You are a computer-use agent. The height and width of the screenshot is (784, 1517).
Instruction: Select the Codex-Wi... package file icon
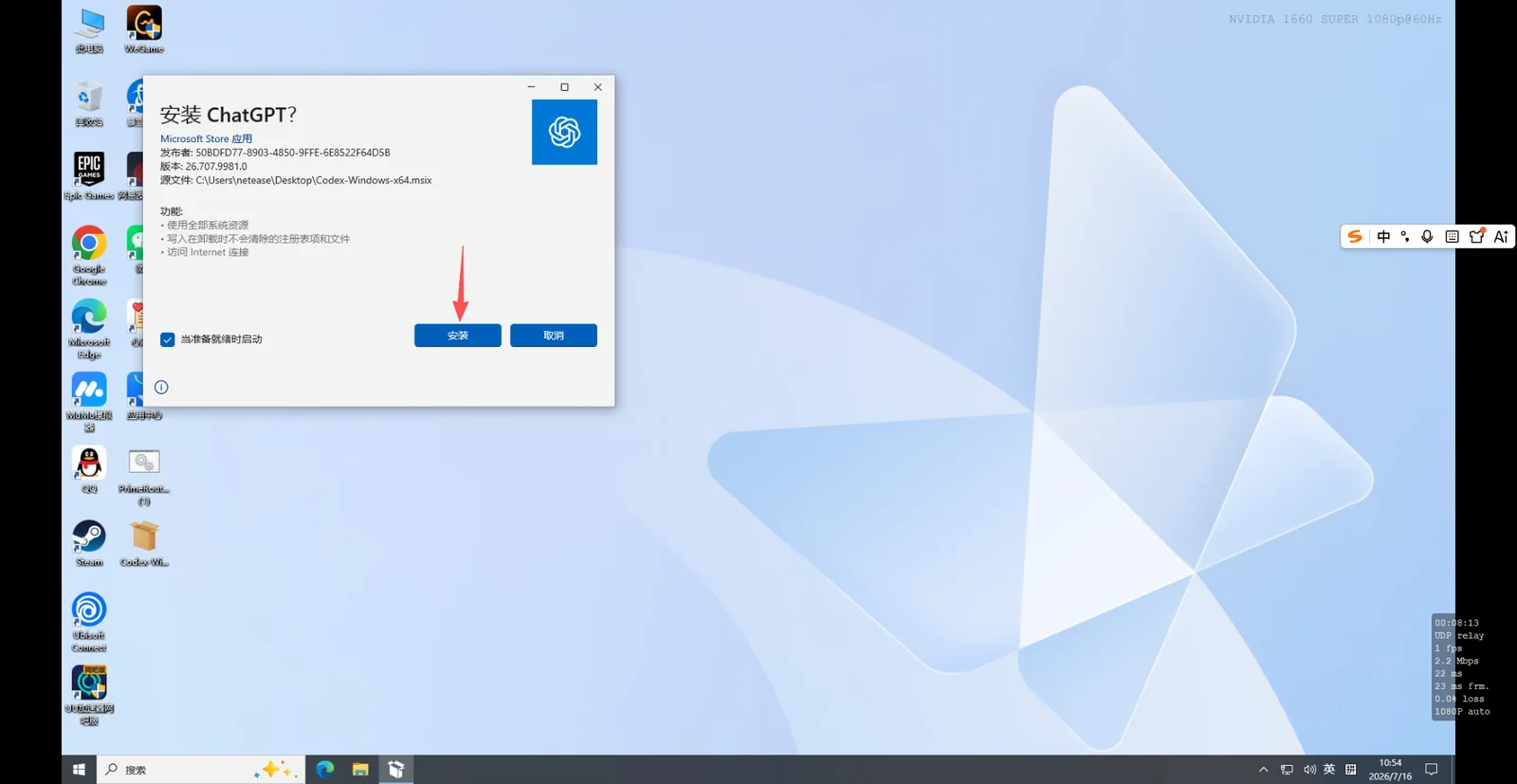pos(144,543)
